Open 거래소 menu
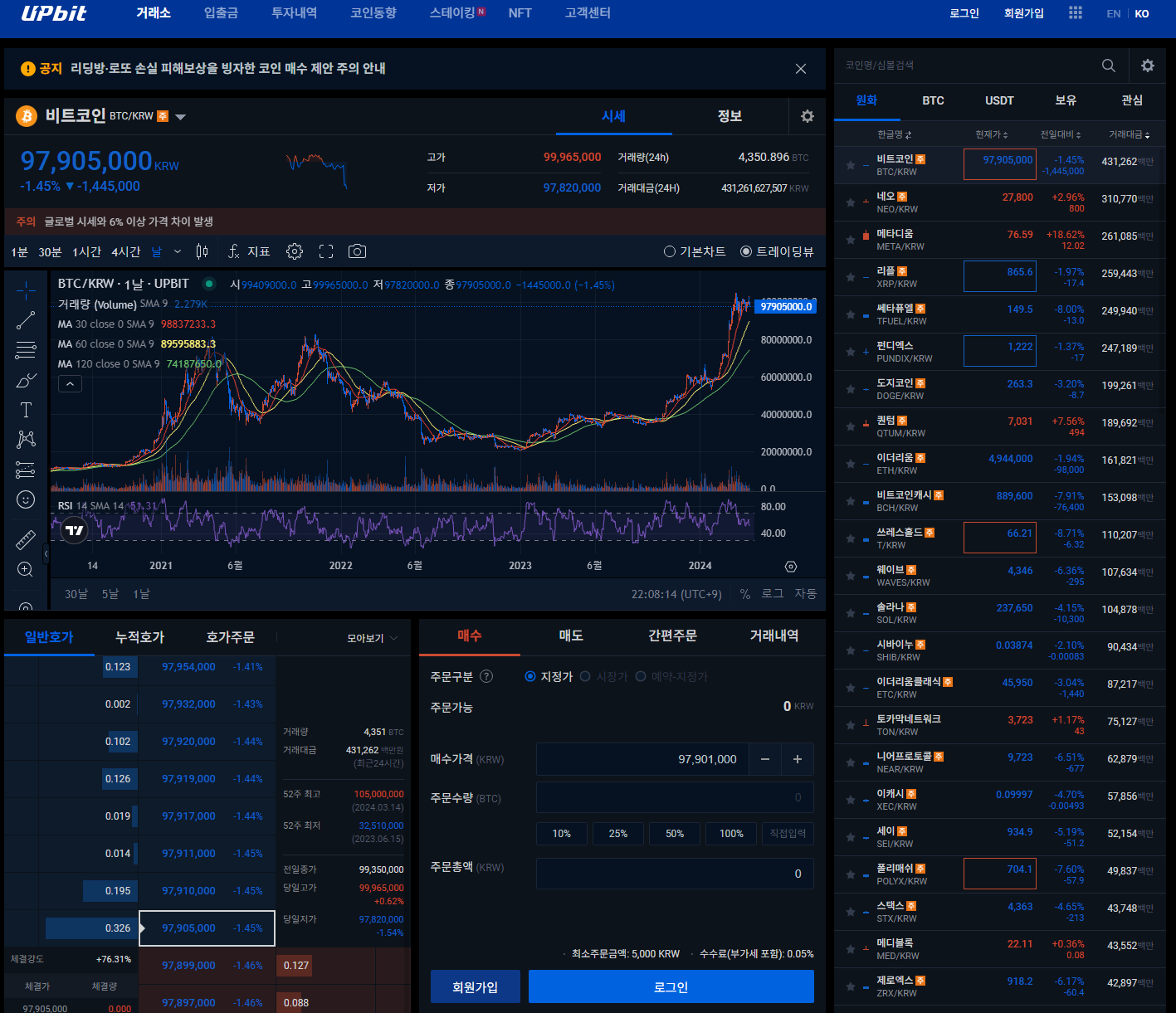This screenshot has width=1176, height=1013. tap(154, 13)
